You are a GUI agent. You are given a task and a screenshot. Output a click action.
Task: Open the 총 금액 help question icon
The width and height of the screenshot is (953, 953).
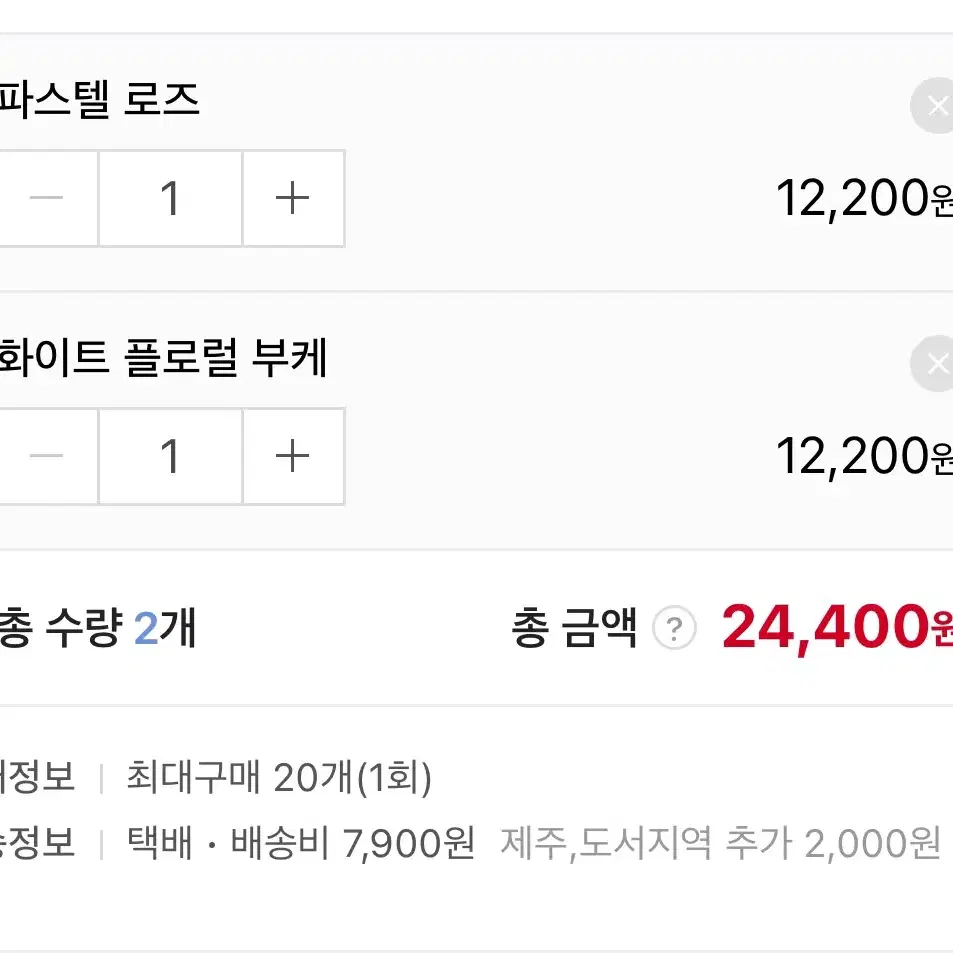coord(674,627)
